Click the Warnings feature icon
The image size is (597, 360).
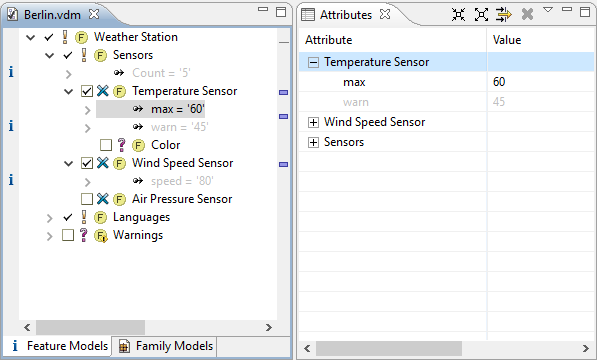click(101, 236)
